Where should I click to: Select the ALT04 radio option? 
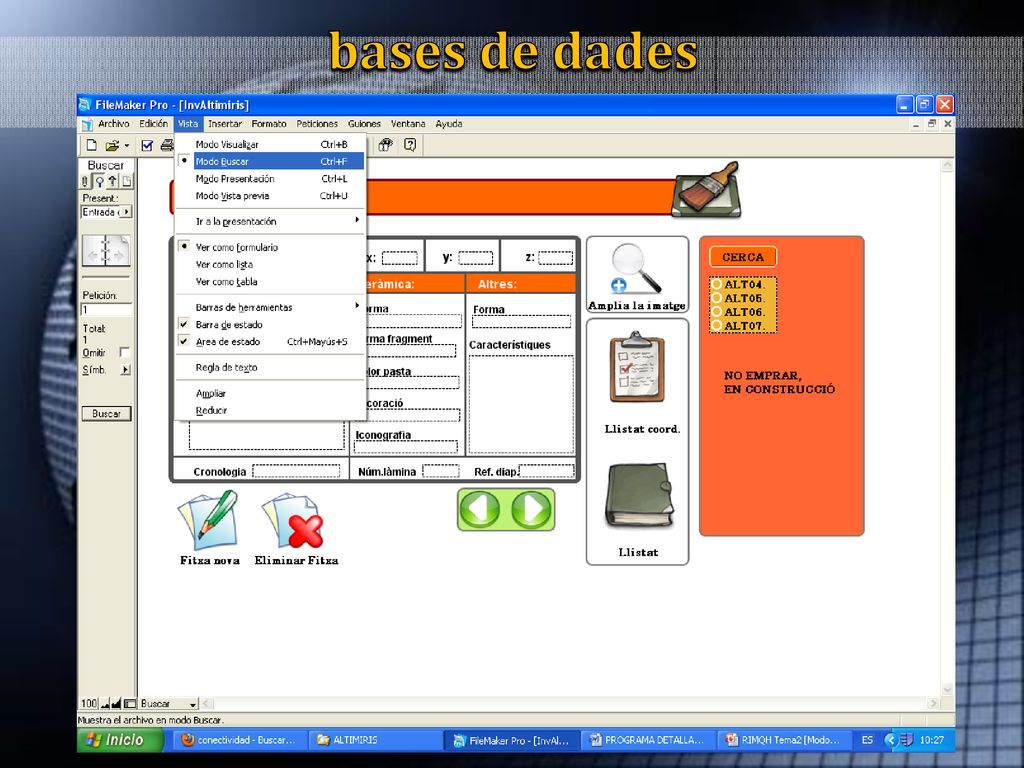pos(716,284)
